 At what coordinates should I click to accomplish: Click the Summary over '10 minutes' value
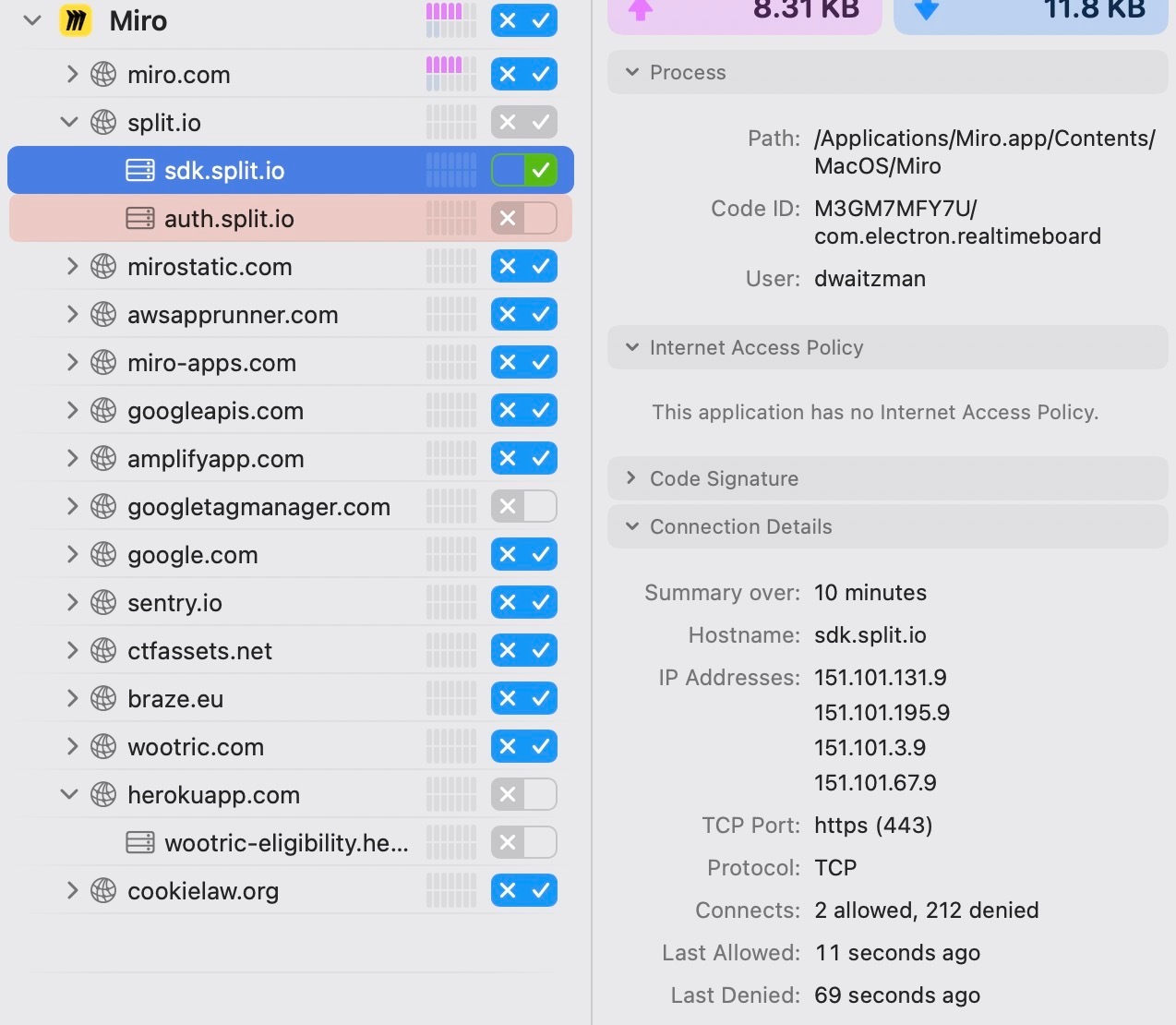[870, 593]
